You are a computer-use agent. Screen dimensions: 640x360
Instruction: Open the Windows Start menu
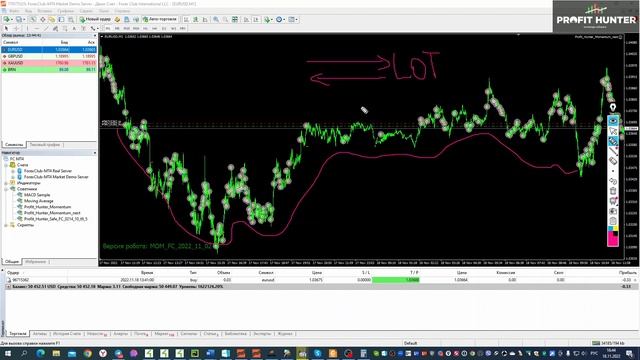click(x=8, y=353)
